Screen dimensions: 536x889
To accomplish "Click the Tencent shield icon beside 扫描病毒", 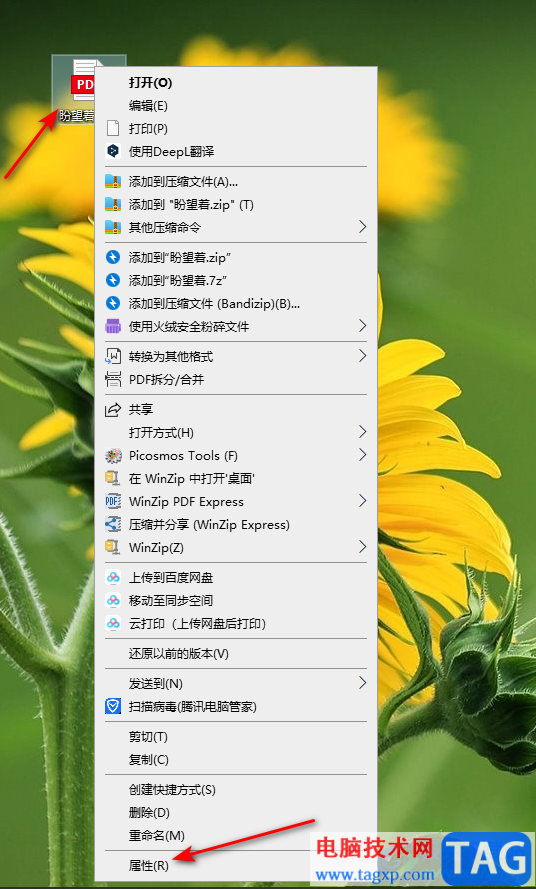I will [113, 706].
